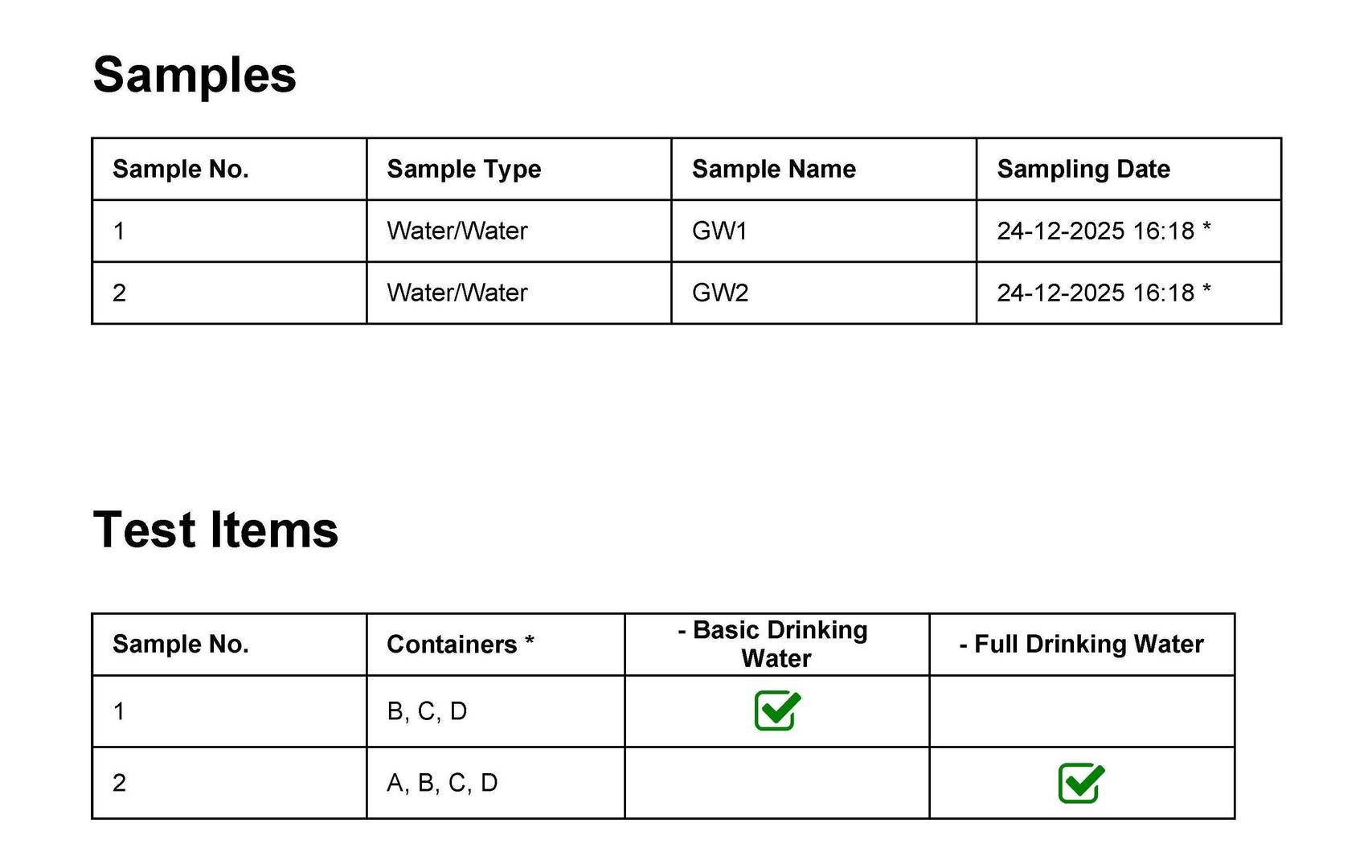Click the Water/Water type cell in the GW2 row
The height and width of the screenshot is (868, 1372).
457,293
